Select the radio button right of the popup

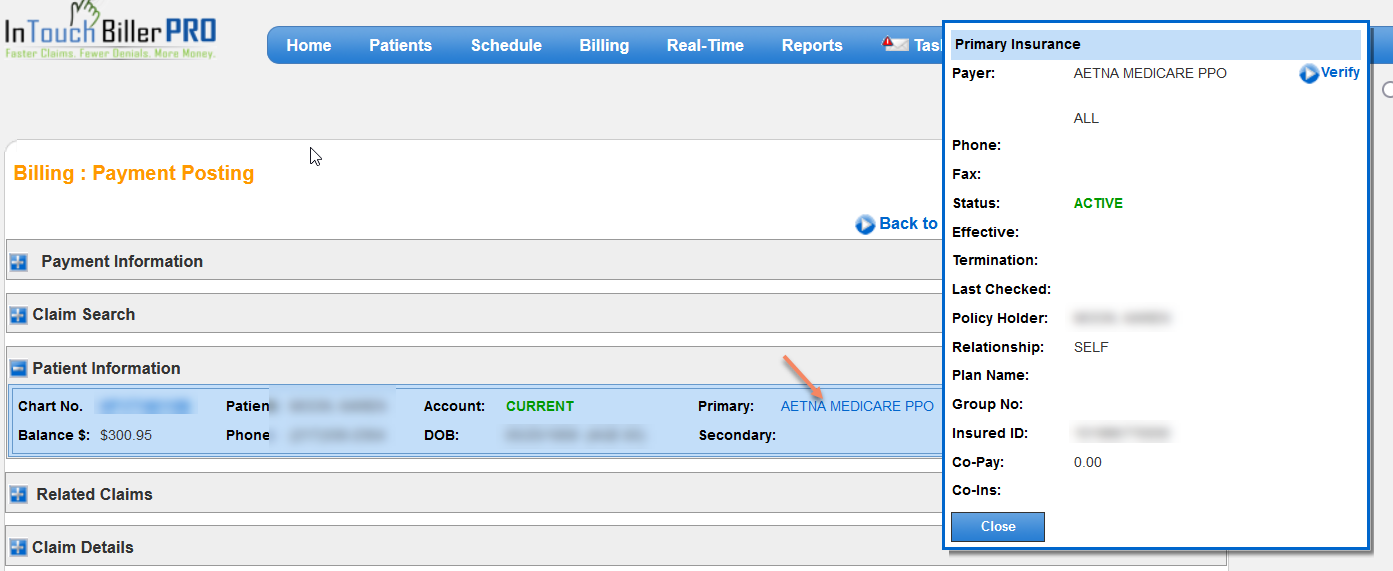pyautogui.click(x=1387, y=90)
